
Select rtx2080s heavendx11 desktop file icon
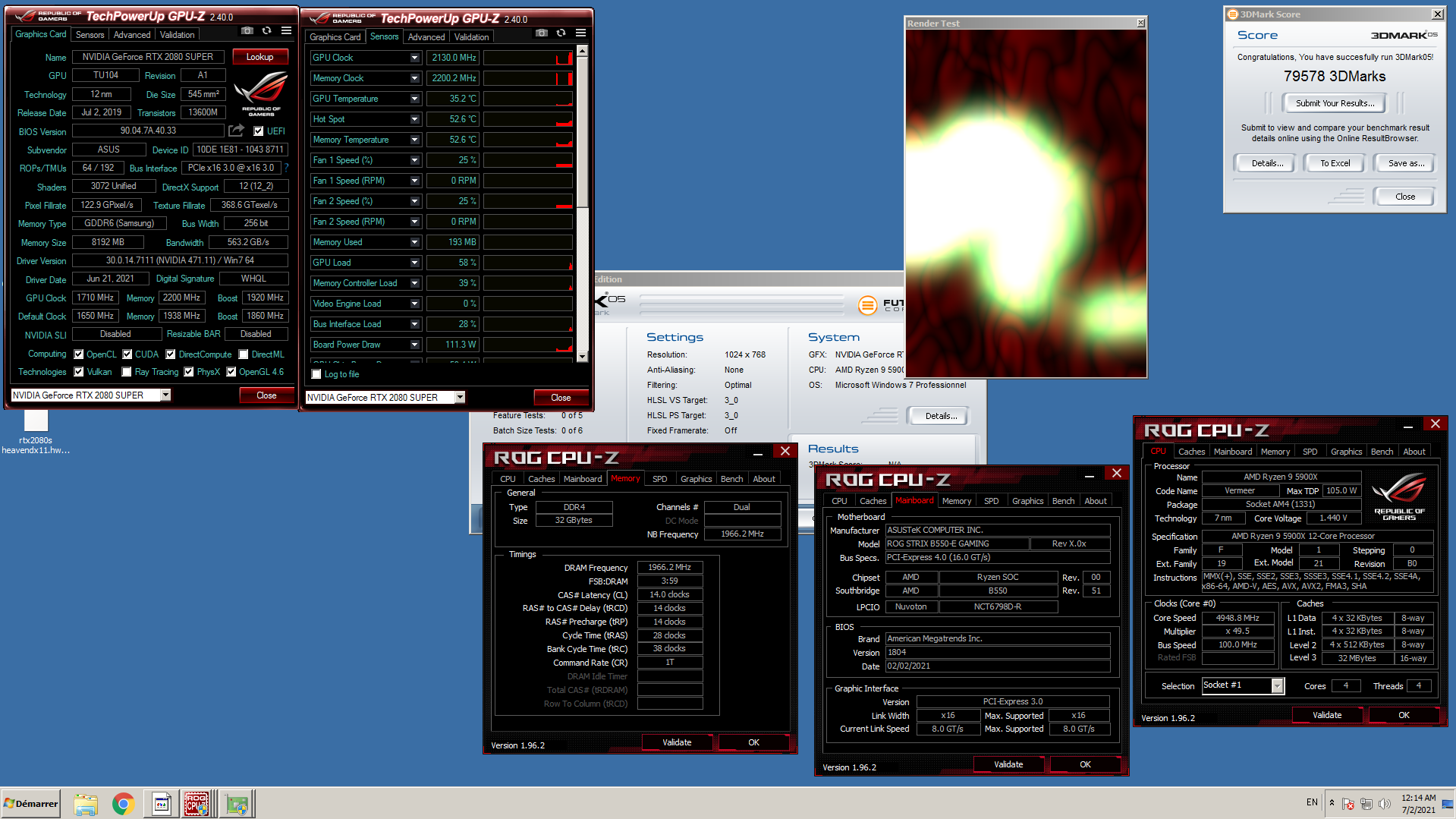36,433
